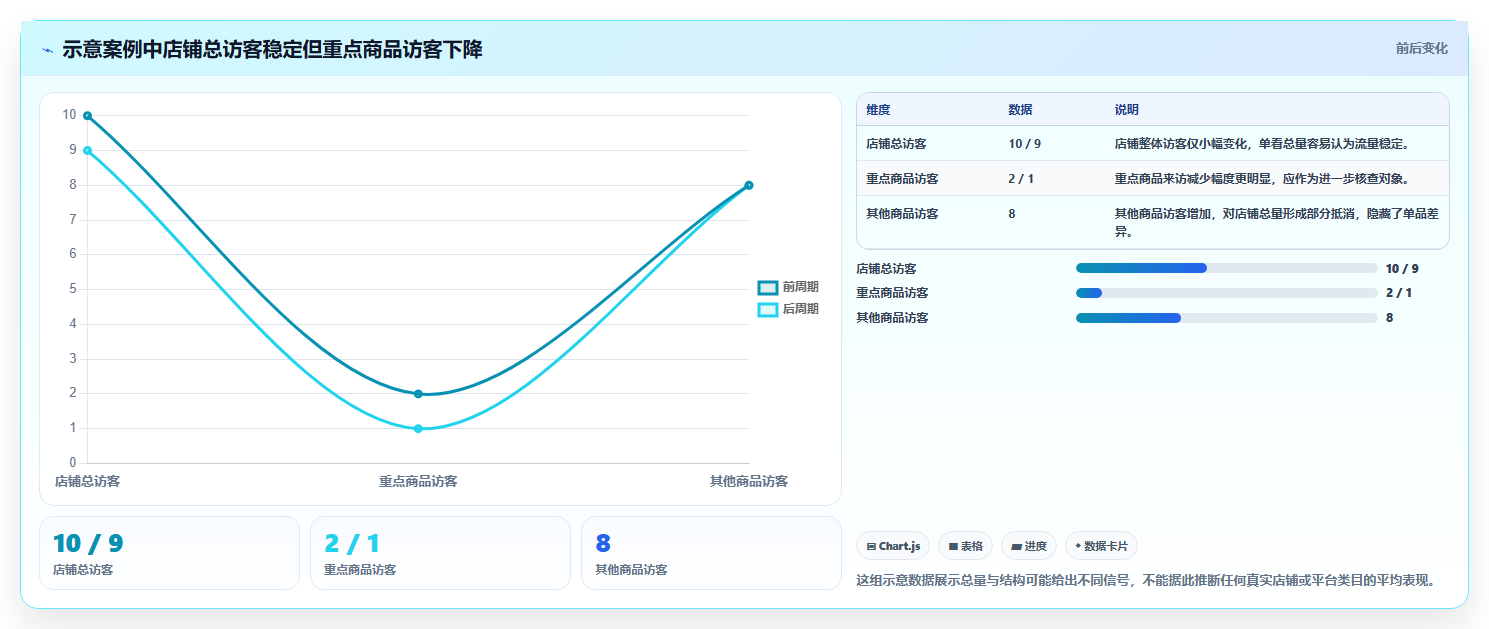Click the 10 / 9 value in the table

[x=1024, y=144]
